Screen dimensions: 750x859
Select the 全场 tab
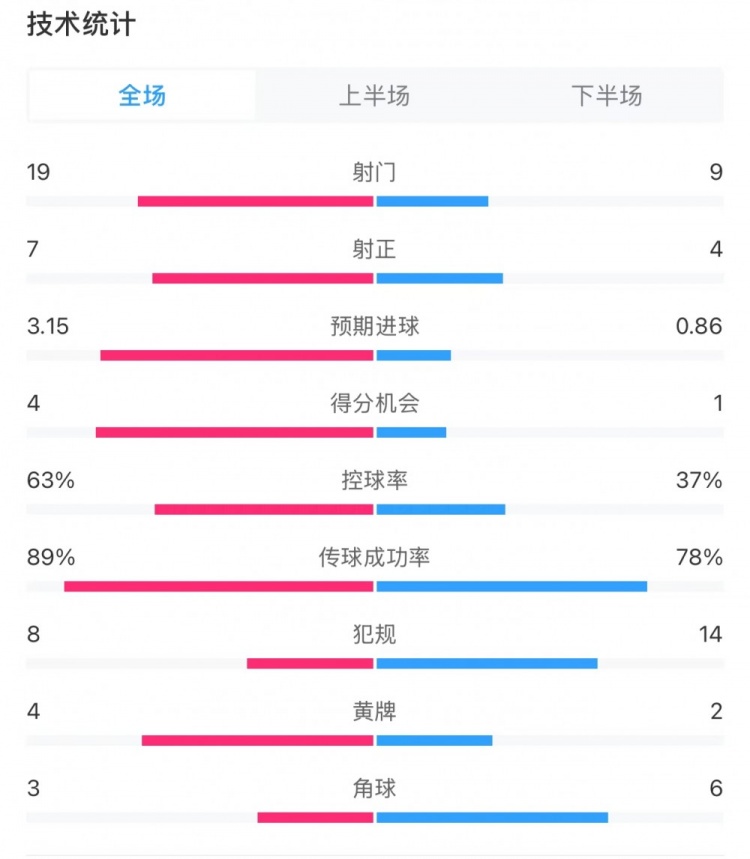[x=142, y=96]
